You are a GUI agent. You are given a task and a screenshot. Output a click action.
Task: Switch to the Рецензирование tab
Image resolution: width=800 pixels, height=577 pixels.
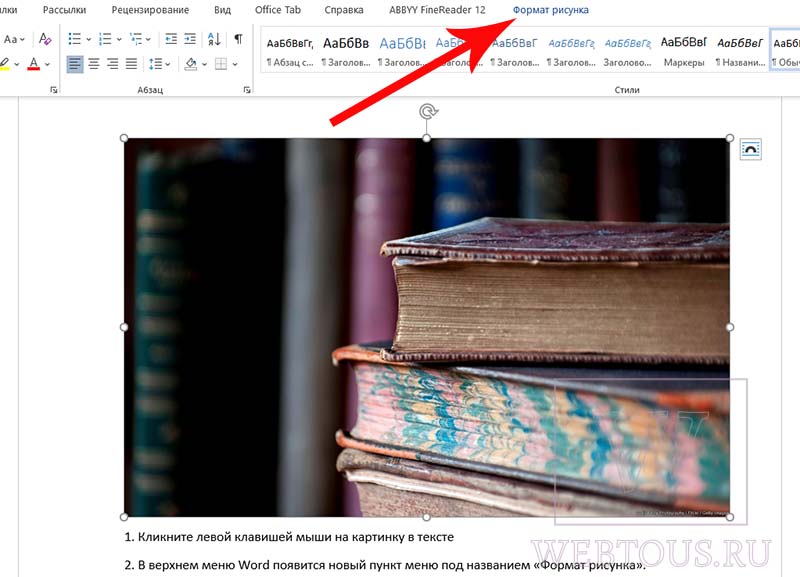[x=150, y=10]
